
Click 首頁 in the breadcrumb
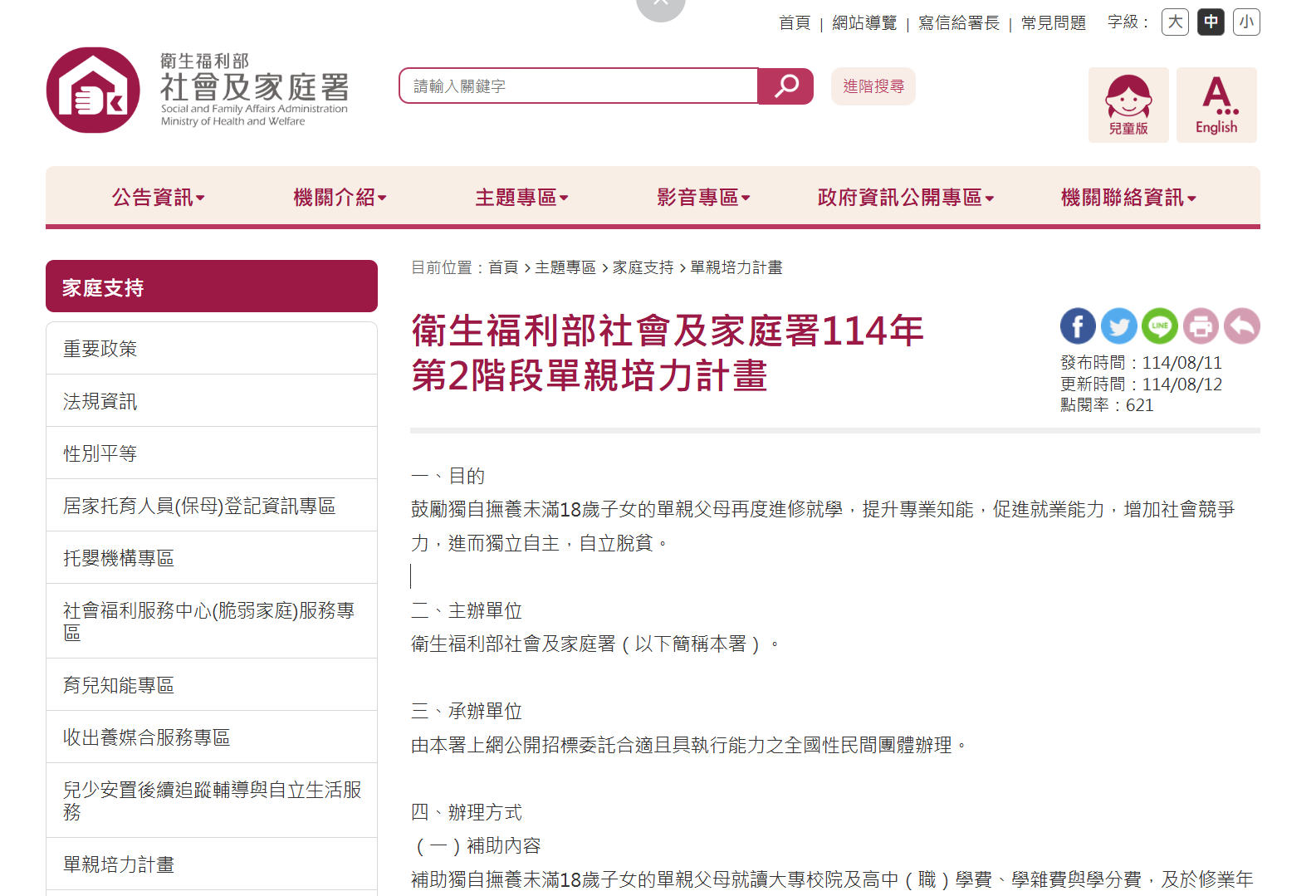[503, 267]
